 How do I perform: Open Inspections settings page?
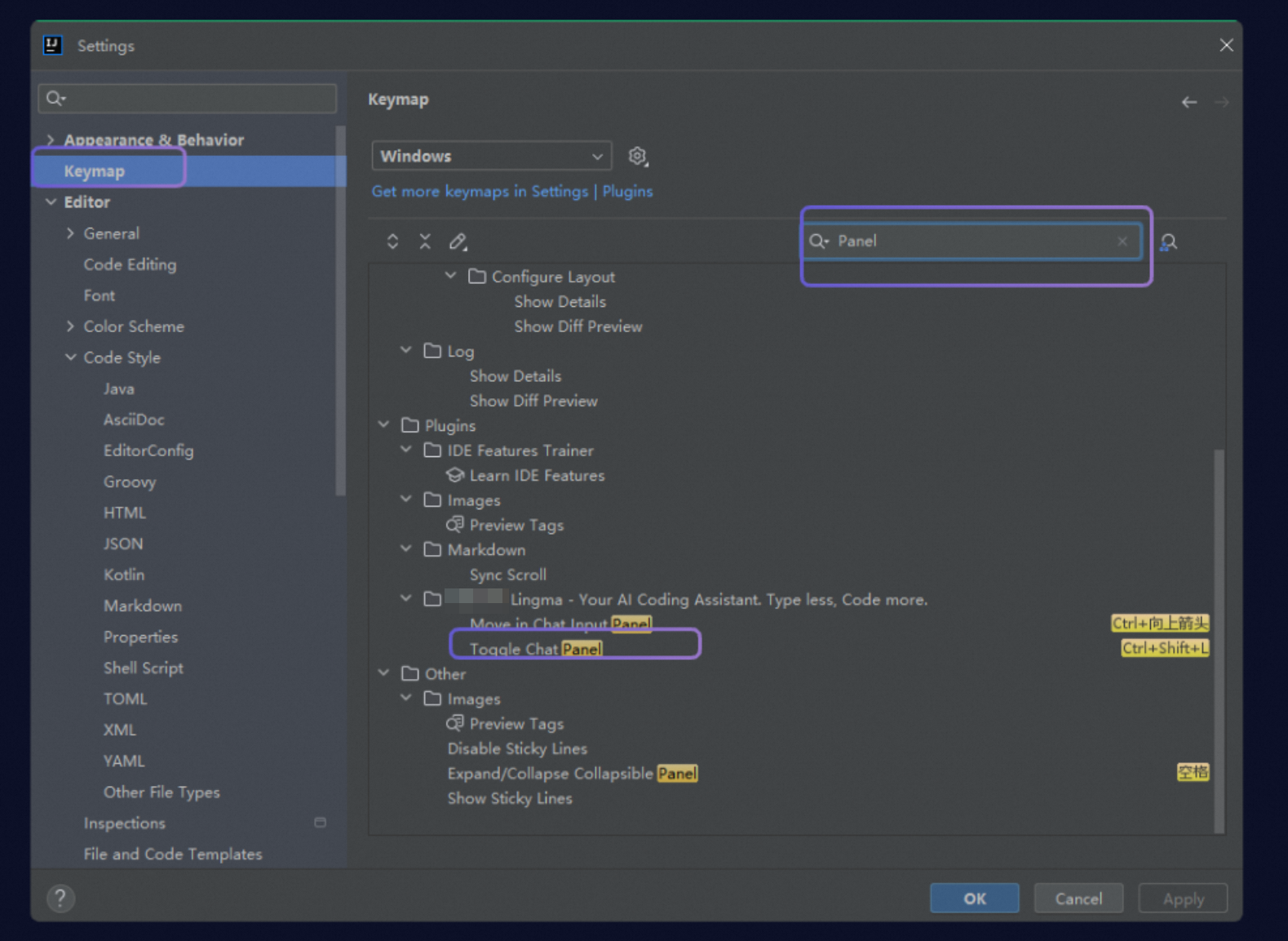125,823
